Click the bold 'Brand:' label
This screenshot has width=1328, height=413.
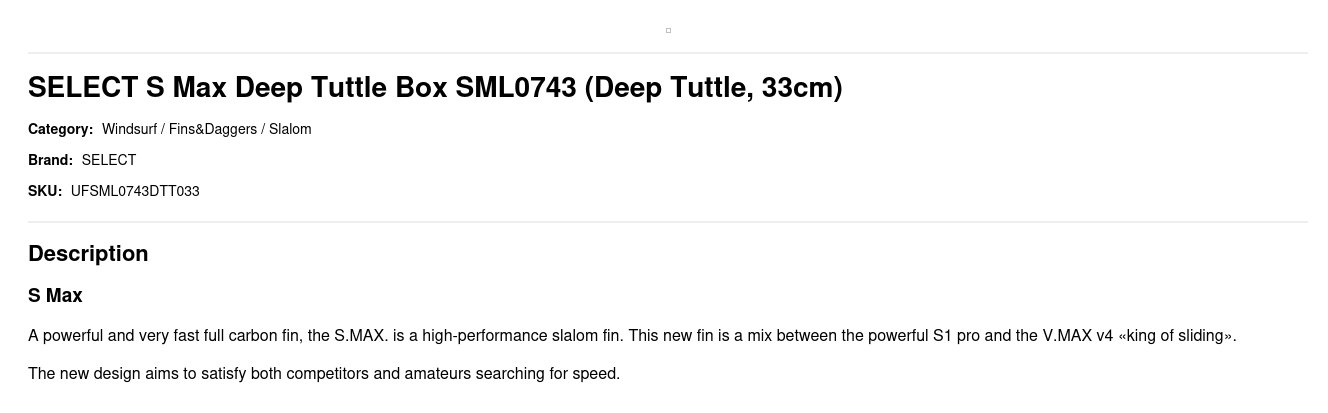point(50,160)
